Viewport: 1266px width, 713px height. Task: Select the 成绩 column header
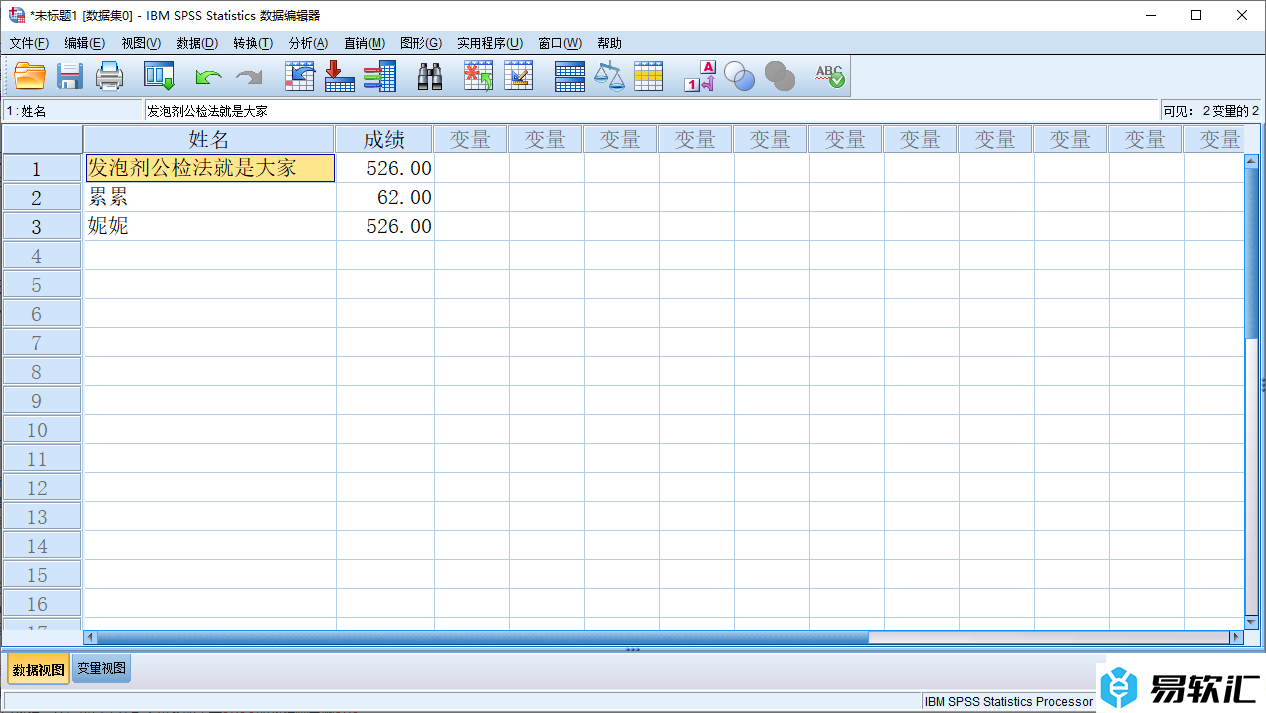[x=384, y=139]
